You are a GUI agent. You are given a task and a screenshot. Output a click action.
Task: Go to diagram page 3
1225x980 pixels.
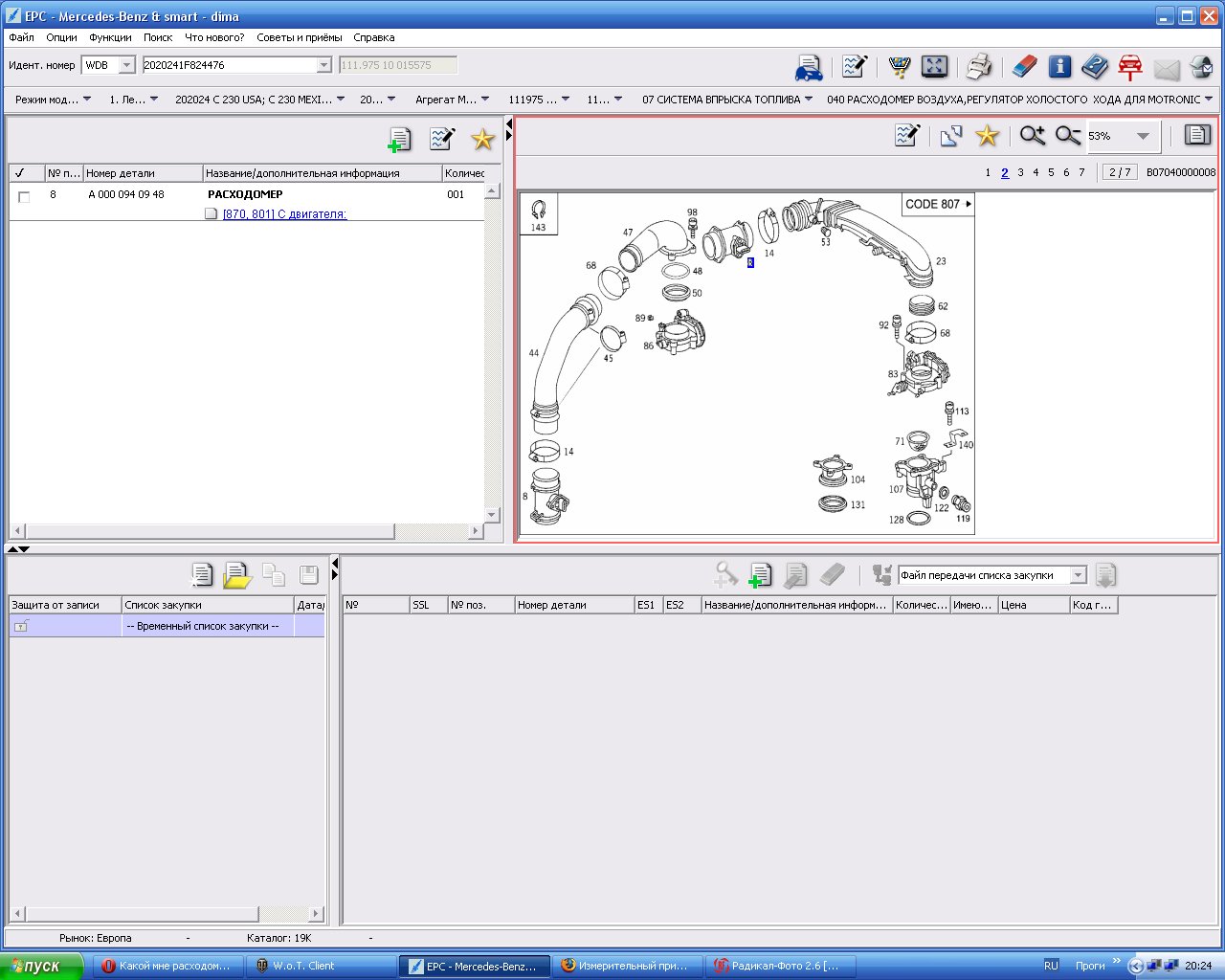[x=1020, y=172]
